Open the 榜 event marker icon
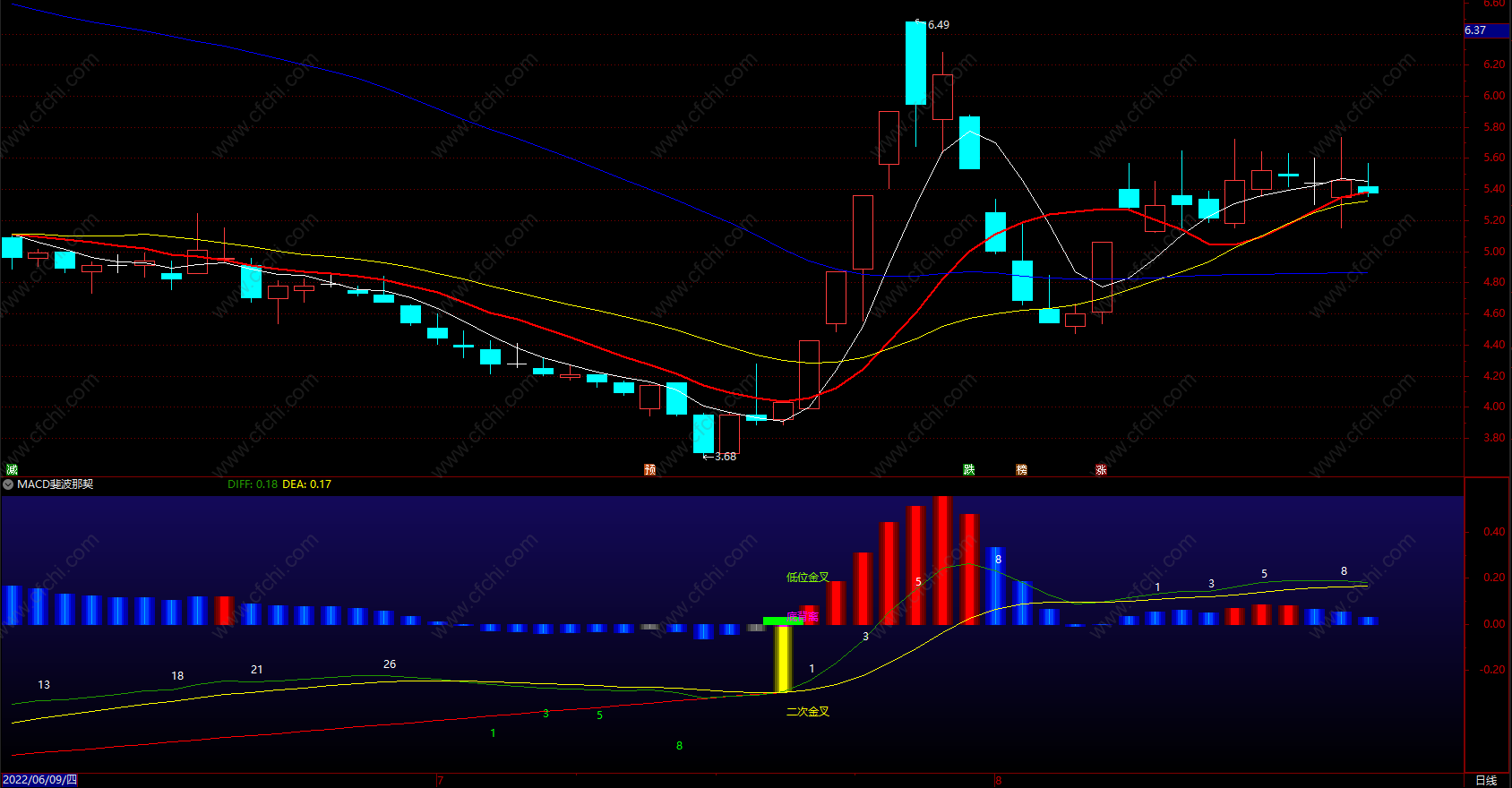 1022,470
